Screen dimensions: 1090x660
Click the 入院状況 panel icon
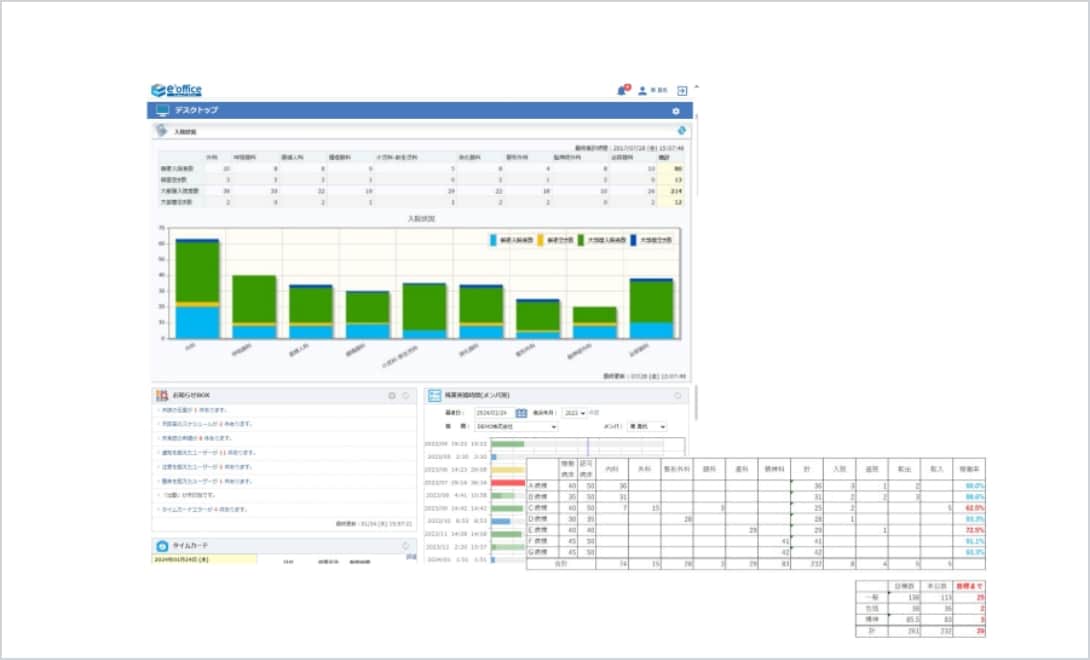(x=162, y=130)
